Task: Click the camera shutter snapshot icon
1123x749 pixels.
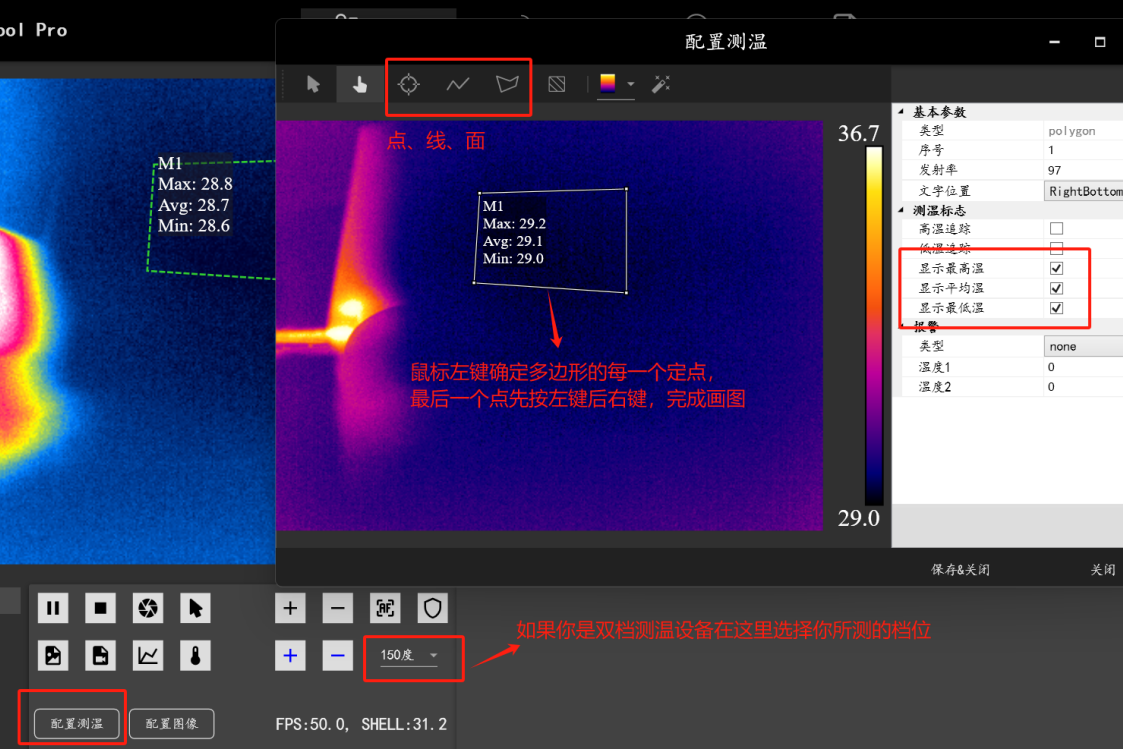Action: pos(148,607)
